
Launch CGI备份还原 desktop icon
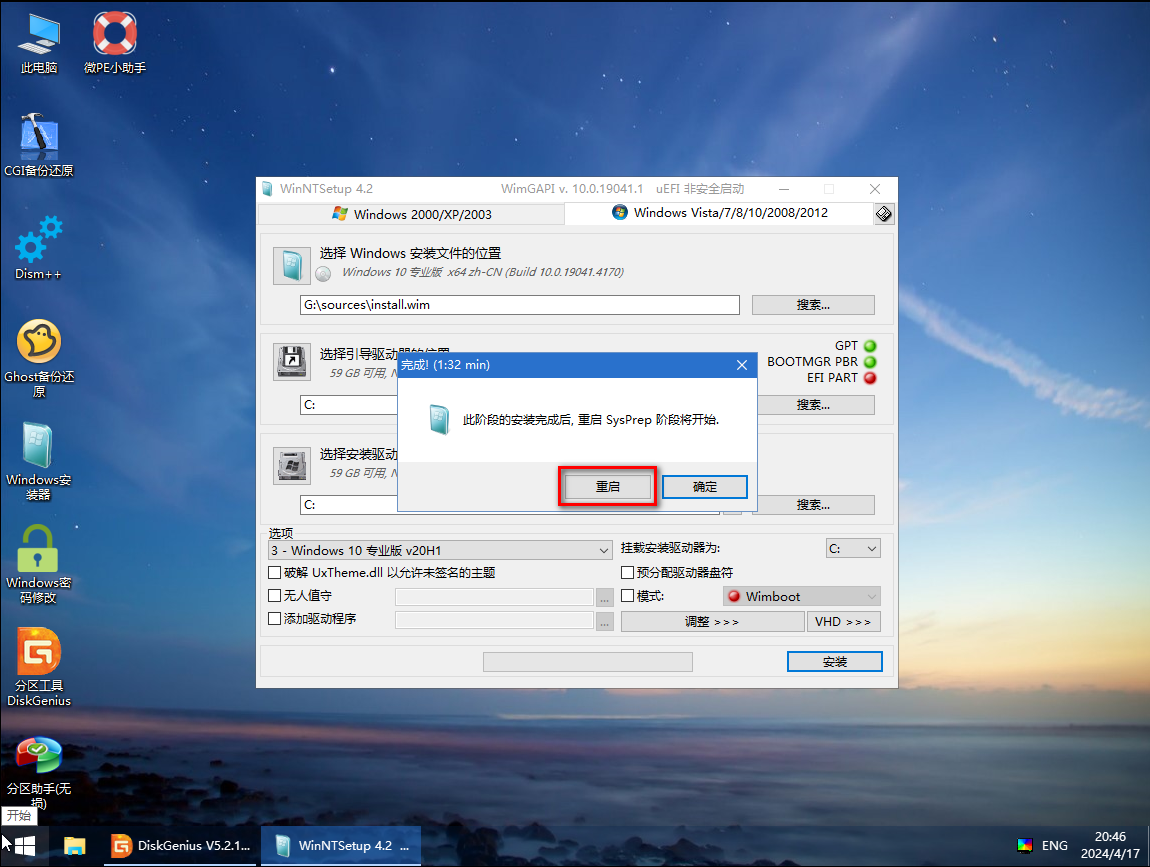(x=39, y=145)
